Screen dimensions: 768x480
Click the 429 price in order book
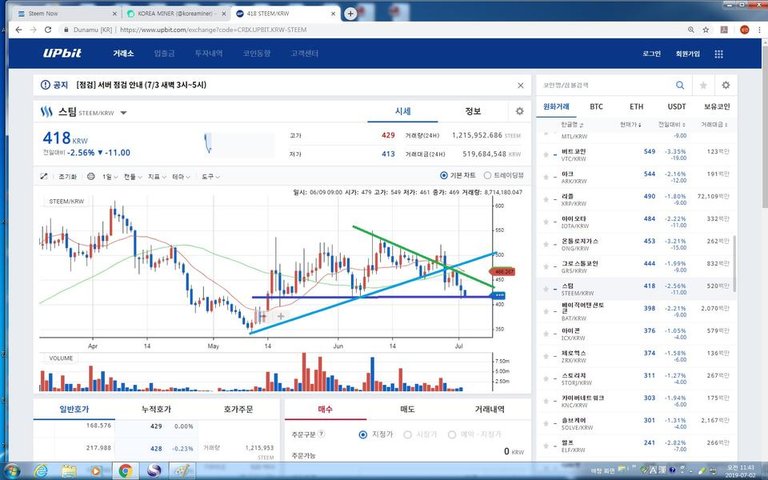pos(156,427)
